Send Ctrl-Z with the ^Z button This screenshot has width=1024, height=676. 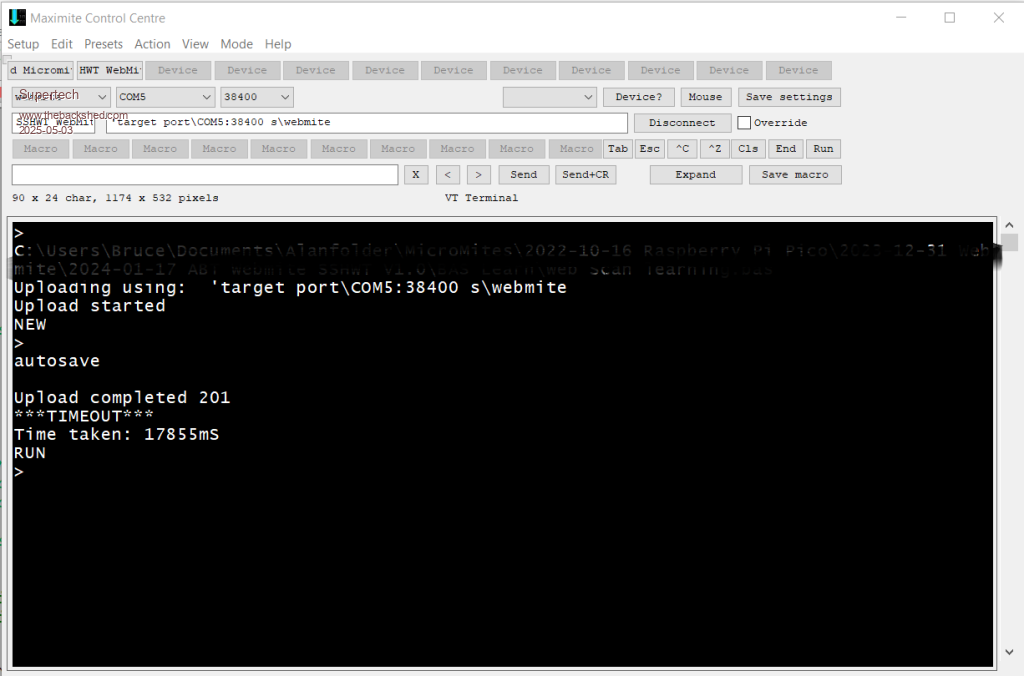click(x=714, y=149)
